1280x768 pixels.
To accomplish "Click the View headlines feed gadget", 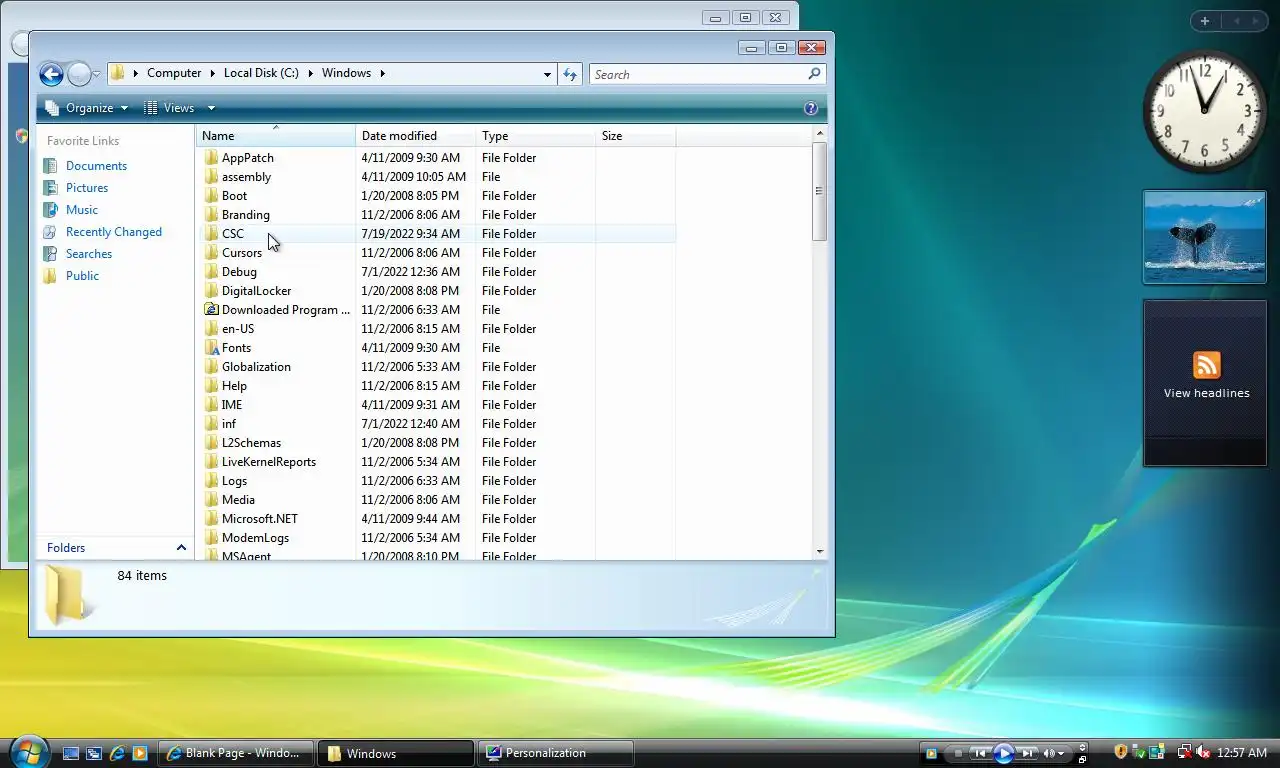I will tap(1205, 383).
